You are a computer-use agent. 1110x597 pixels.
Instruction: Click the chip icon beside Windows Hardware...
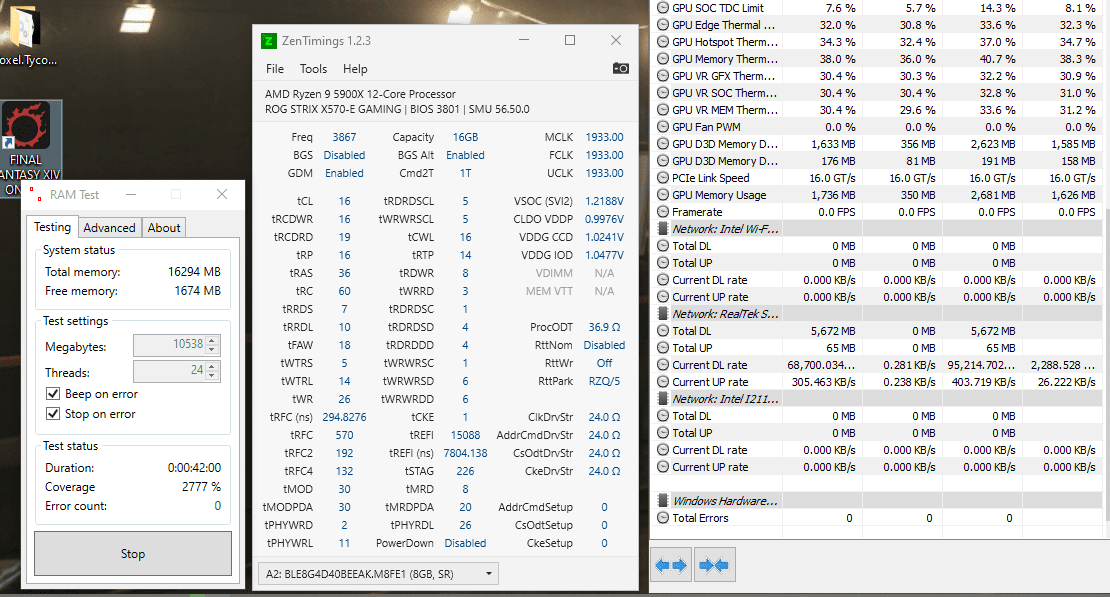coord(663,501)
